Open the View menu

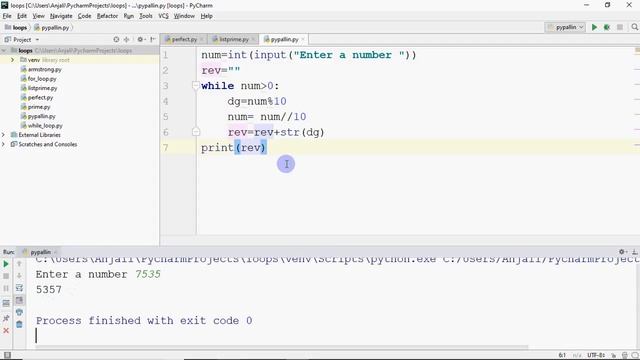(x=38, y=16)
